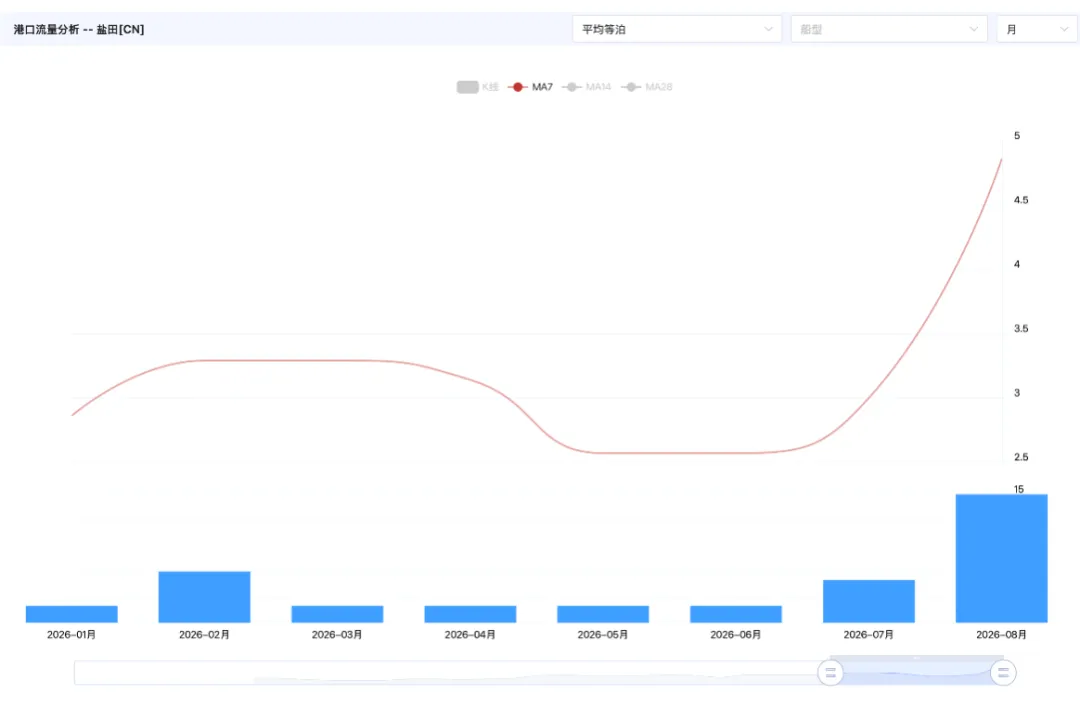Image resolution: width=1080 pixels, height=719 pixels.
Task: Click the right handle of the range slider
Action: click(1003, 672)
